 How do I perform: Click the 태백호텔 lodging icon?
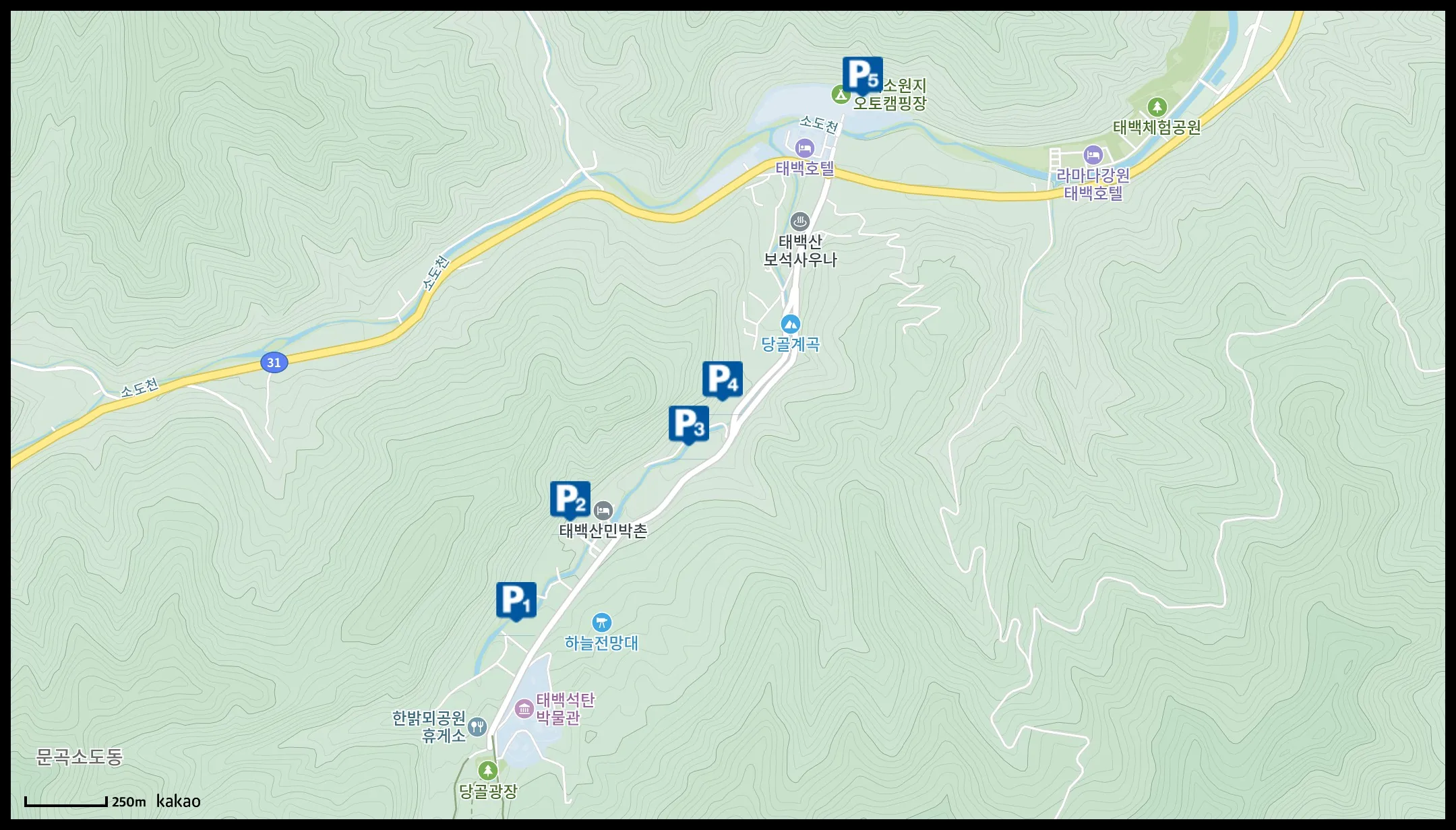[x=804, y=148]
